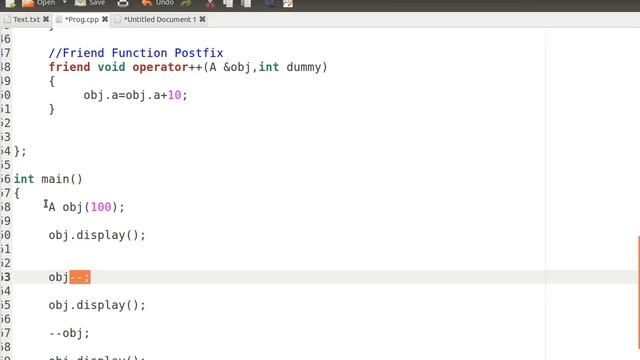Image resolution: width=640 pixels, height=360 pixels.
Task: Click the number 100 in obj constructor
Action: tap(101, 207)
